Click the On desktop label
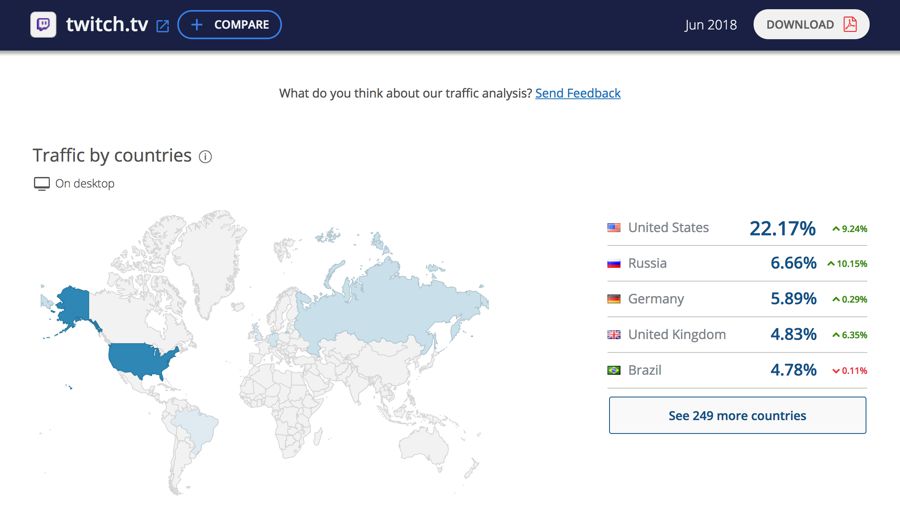Image resolution: width=900 pixels, height=512 pixels. tap(85, 184)
